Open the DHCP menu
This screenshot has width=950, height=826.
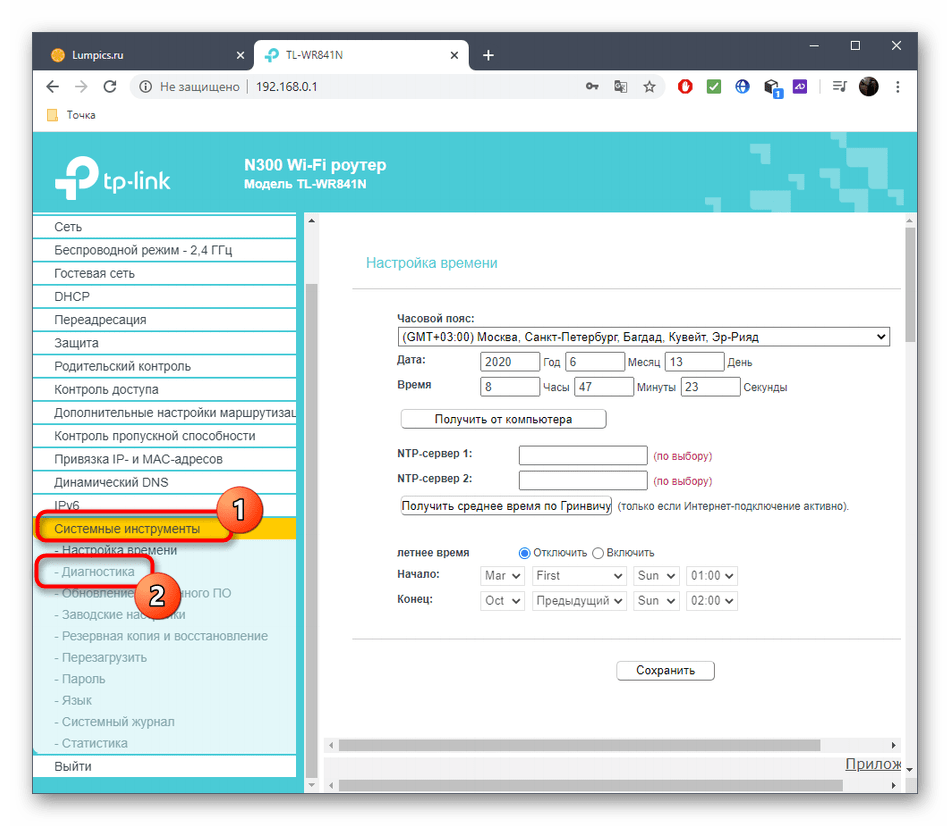coord(164,296)
